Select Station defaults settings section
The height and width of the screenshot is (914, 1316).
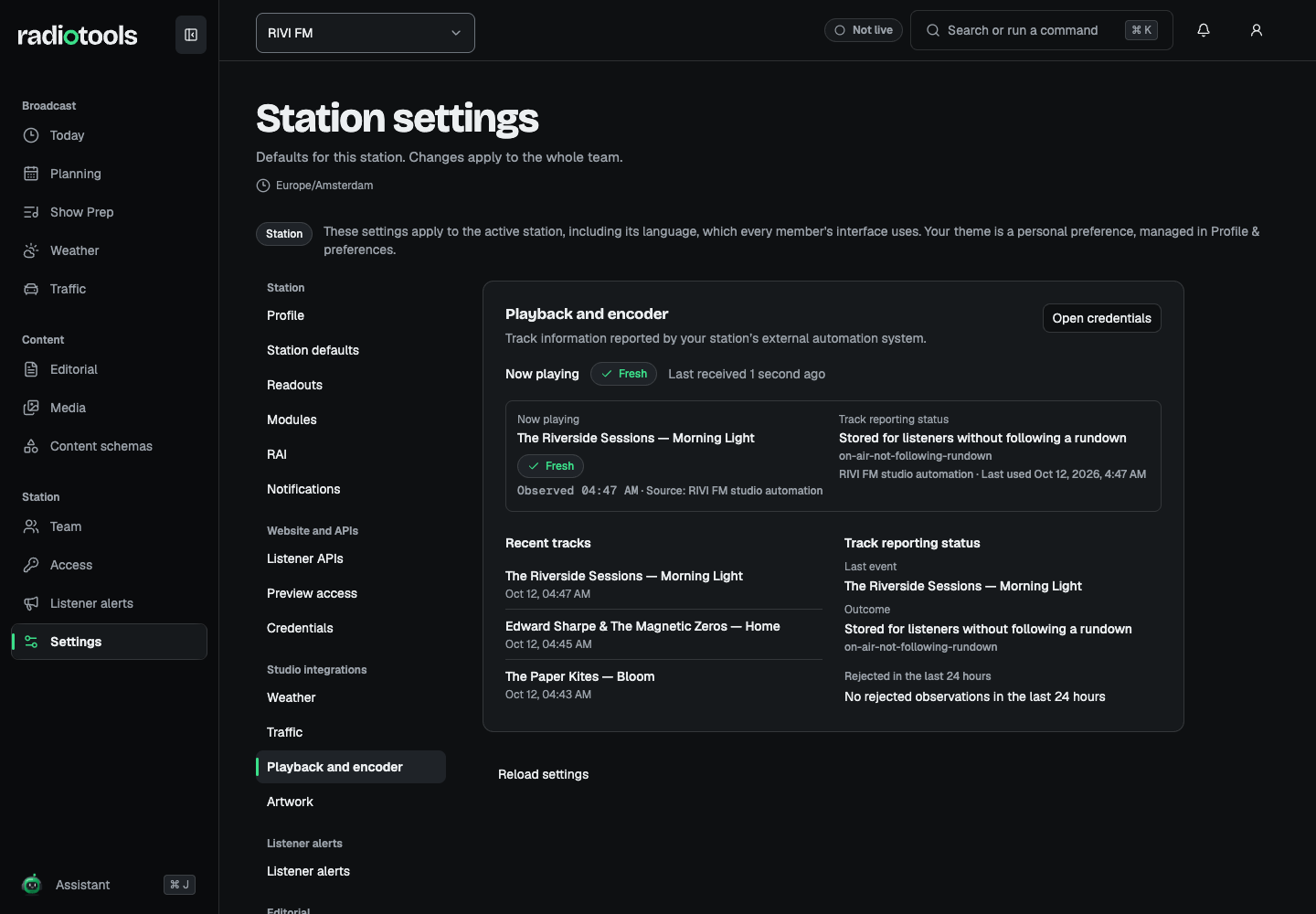(351, 350)
